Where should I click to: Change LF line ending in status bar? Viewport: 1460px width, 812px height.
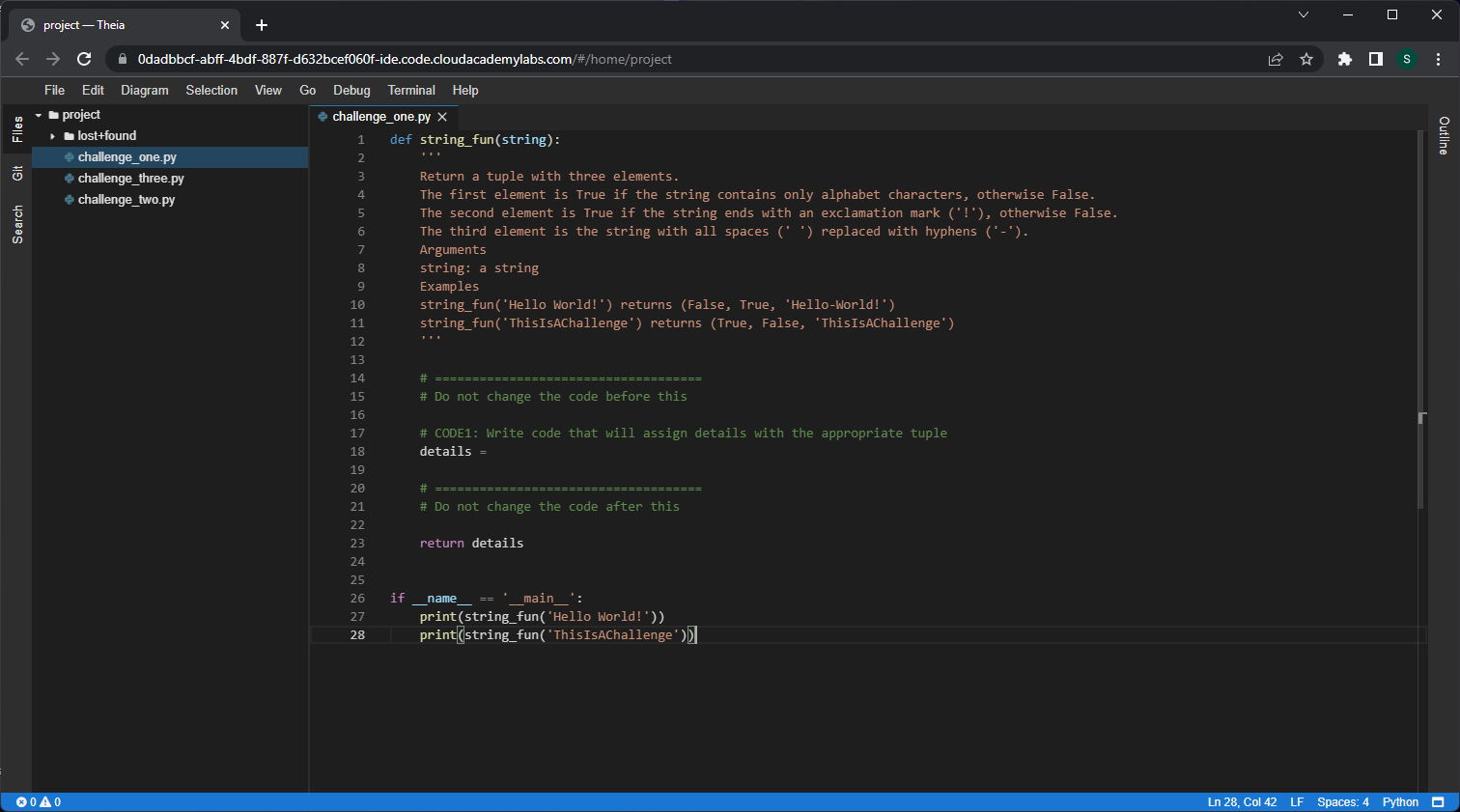1297,802
